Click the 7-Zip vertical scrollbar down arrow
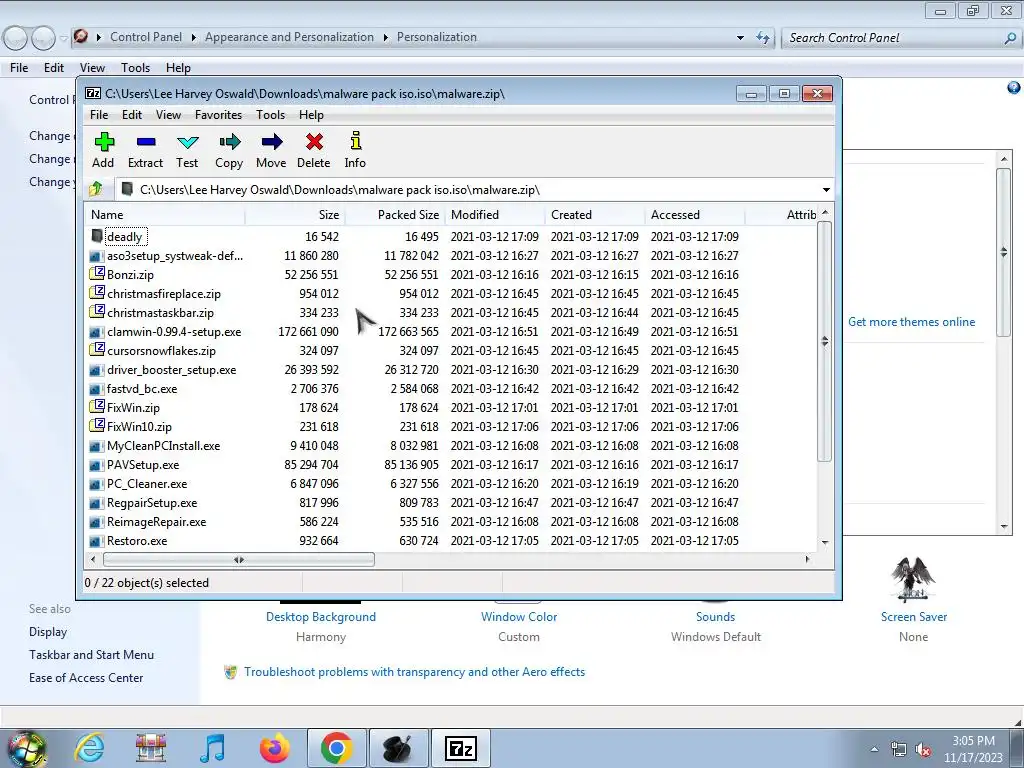Image resolution: width=1024 pixels, height=768 pixels. coord(825,543)
